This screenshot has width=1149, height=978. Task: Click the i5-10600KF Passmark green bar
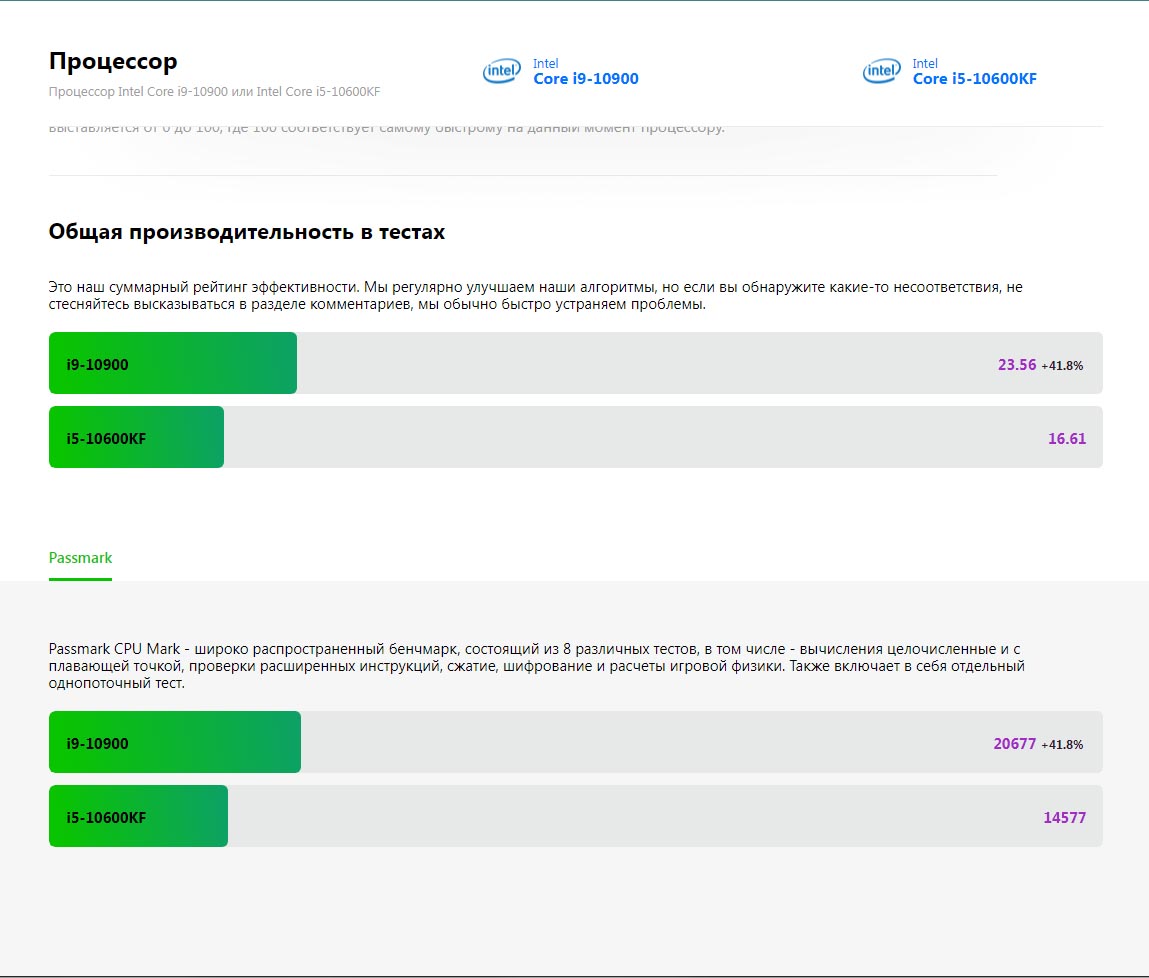138,816
